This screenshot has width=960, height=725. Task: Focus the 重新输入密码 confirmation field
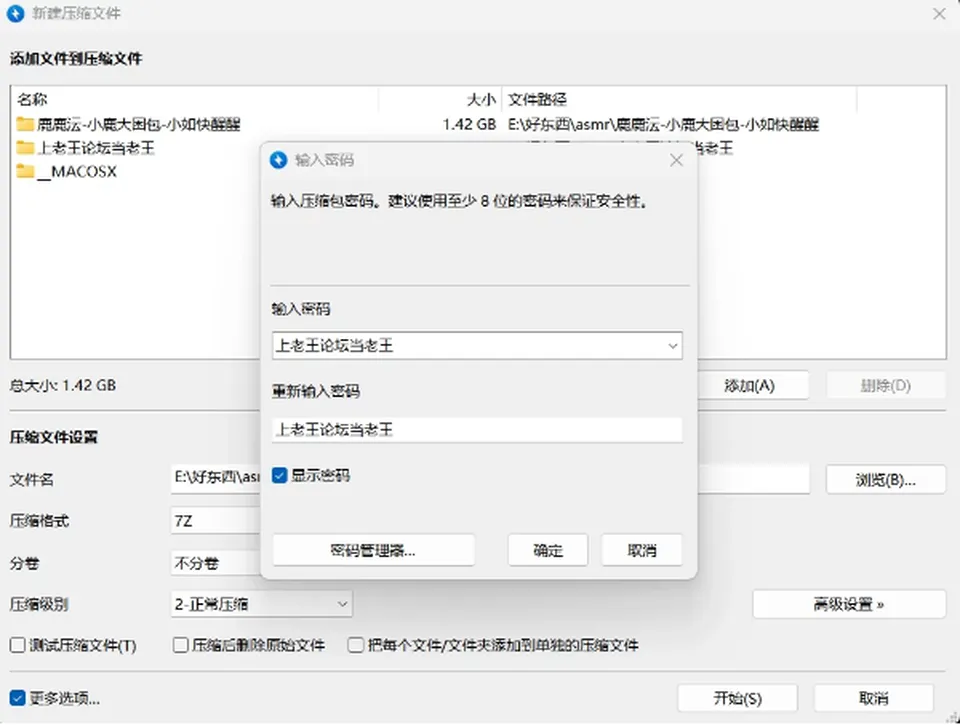(478, 429)
